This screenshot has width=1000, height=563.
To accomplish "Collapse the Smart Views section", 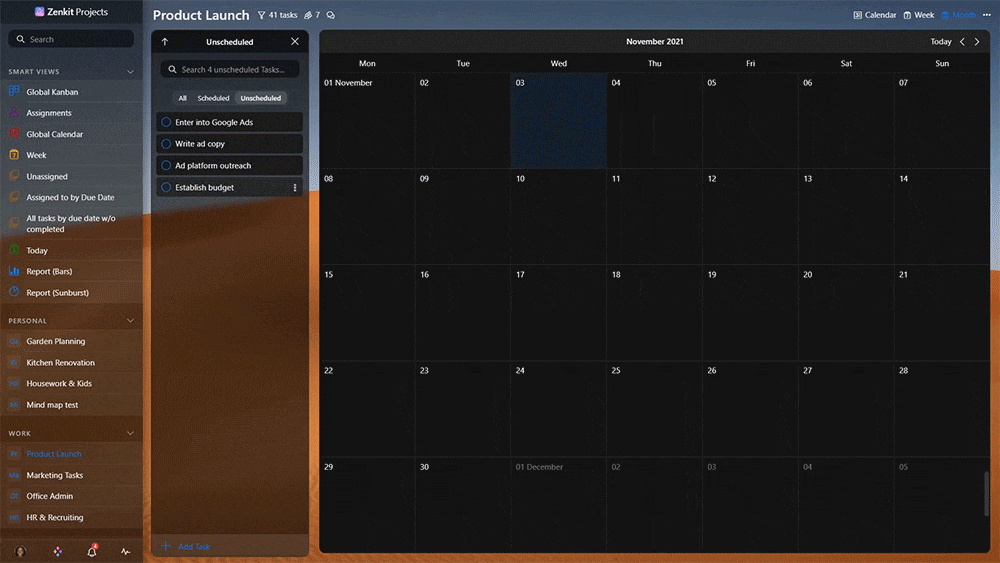I will [130, 71].
